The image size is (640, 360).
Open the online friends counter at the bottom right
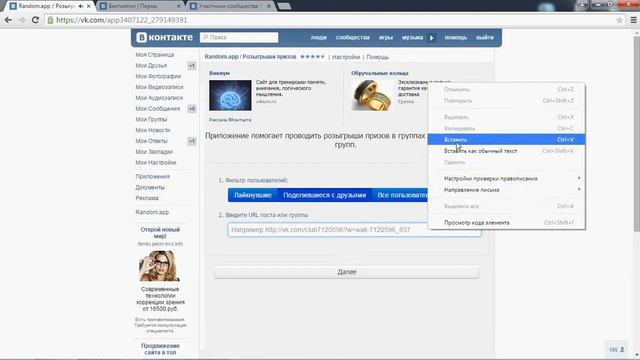(617, 349)
